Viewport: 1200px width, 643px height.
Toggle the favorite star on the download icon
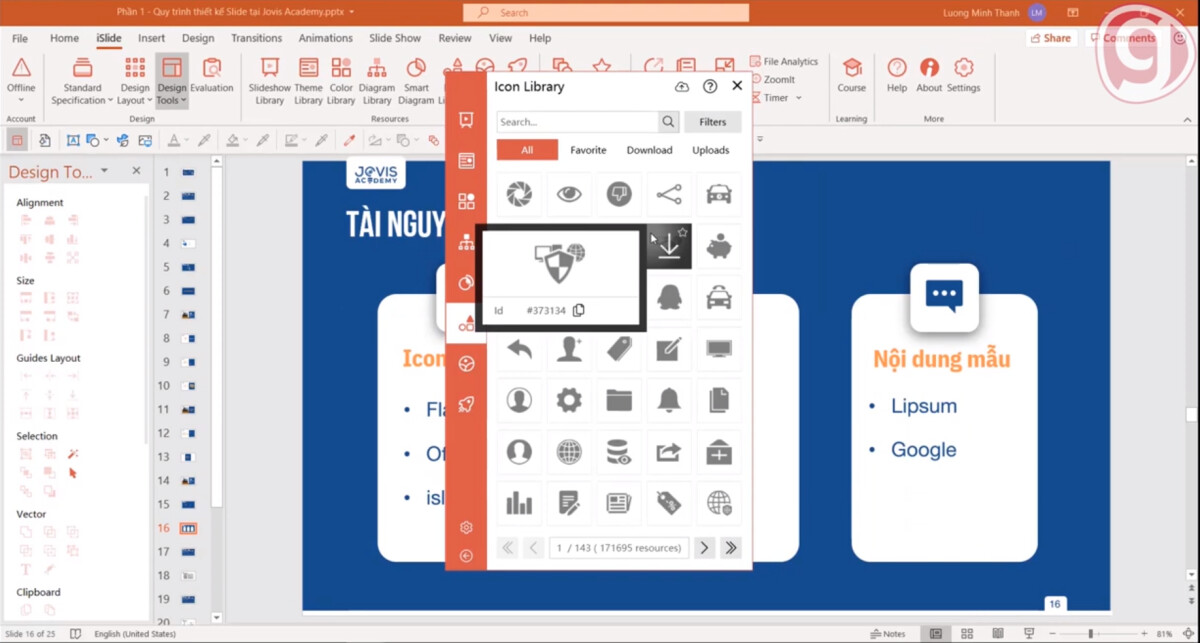tap(682, 231)
